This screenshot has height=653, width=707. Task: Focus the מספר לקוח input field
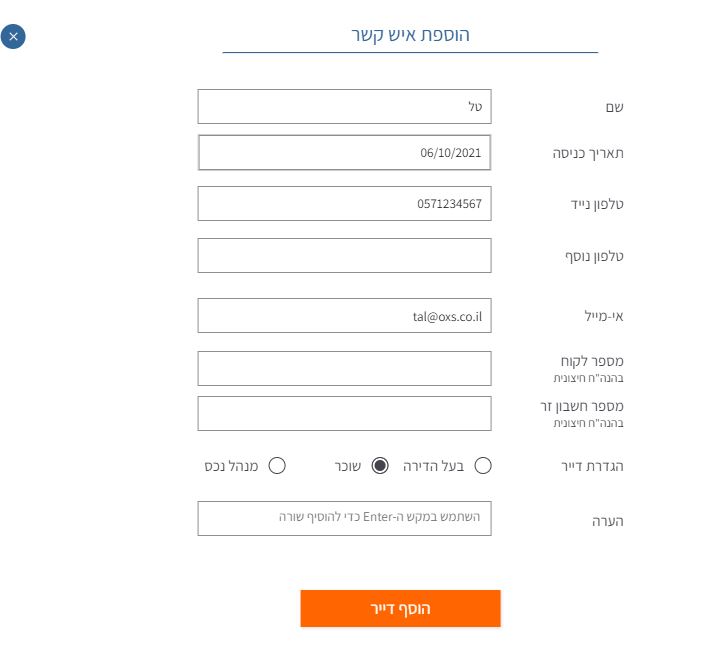click(344, 368)
